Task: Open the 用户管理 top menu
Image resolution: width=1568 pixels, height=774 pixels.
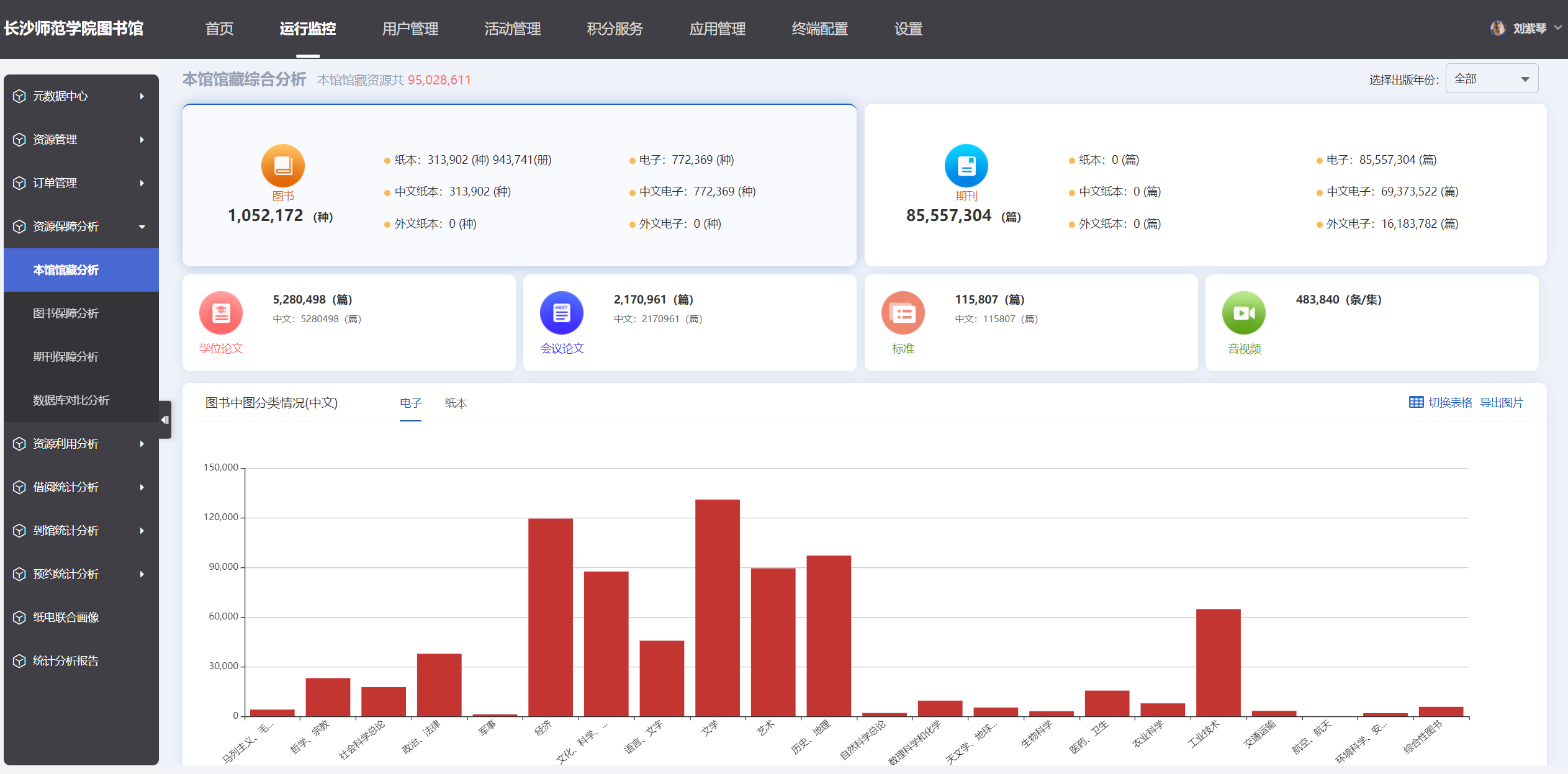Action: click(410, 29)
